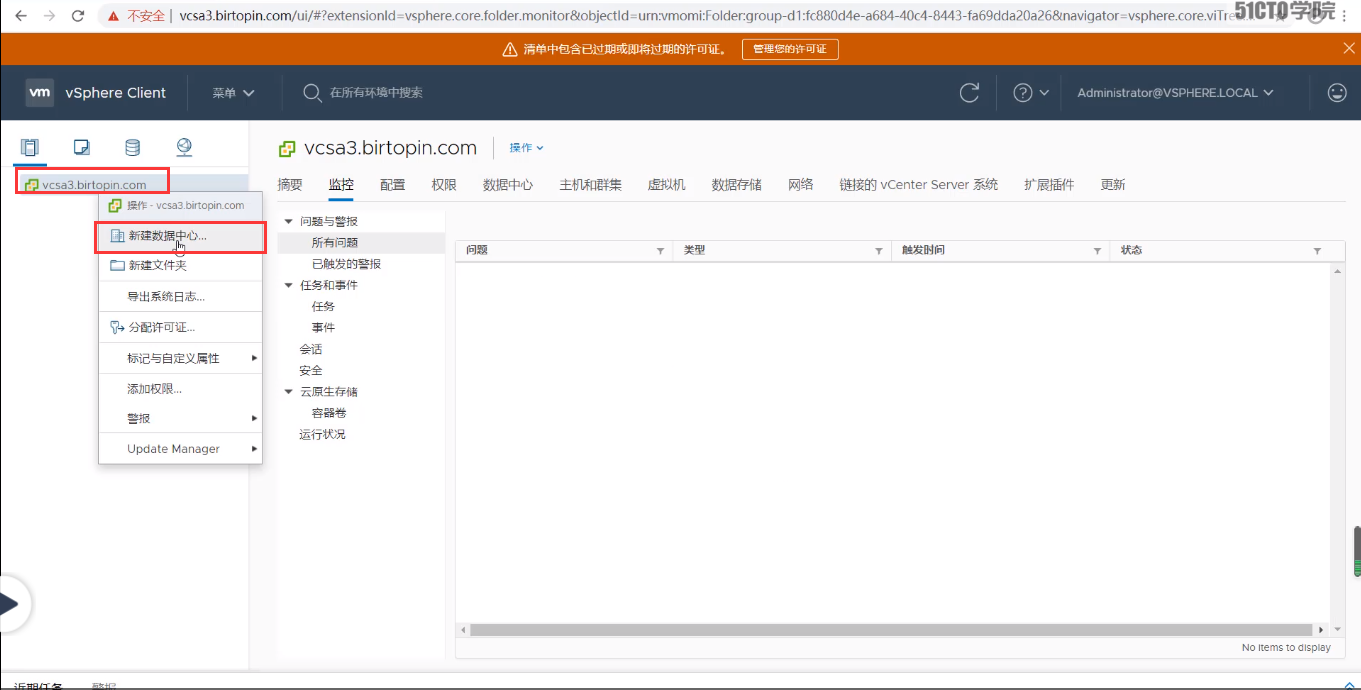The image size is (1361, 690).
Task: Select 新建文件夹 from the context menu
Action: point(180,265)
